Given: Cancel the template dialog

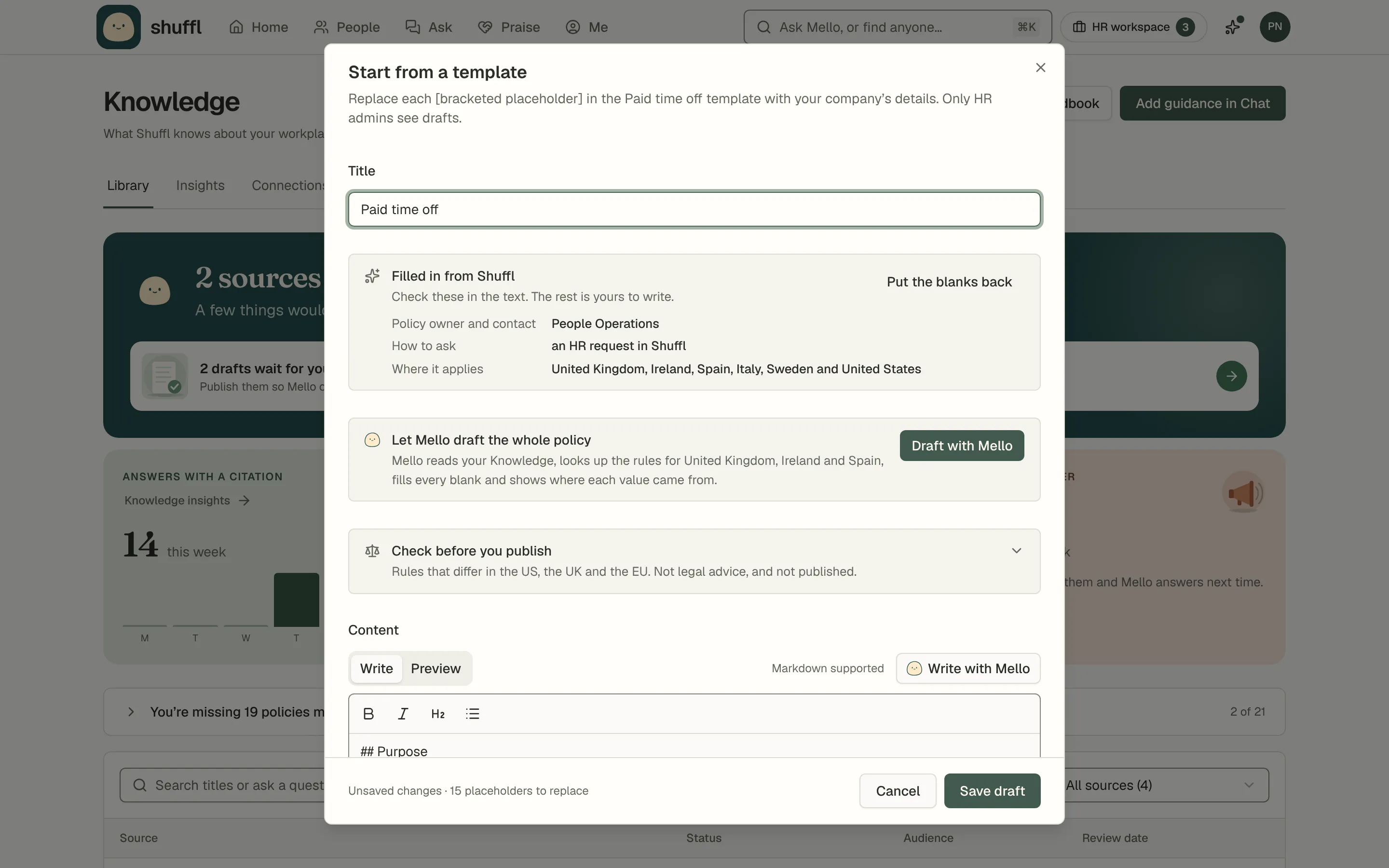Looking at the screenshot, I should click(x=898, y=791).
